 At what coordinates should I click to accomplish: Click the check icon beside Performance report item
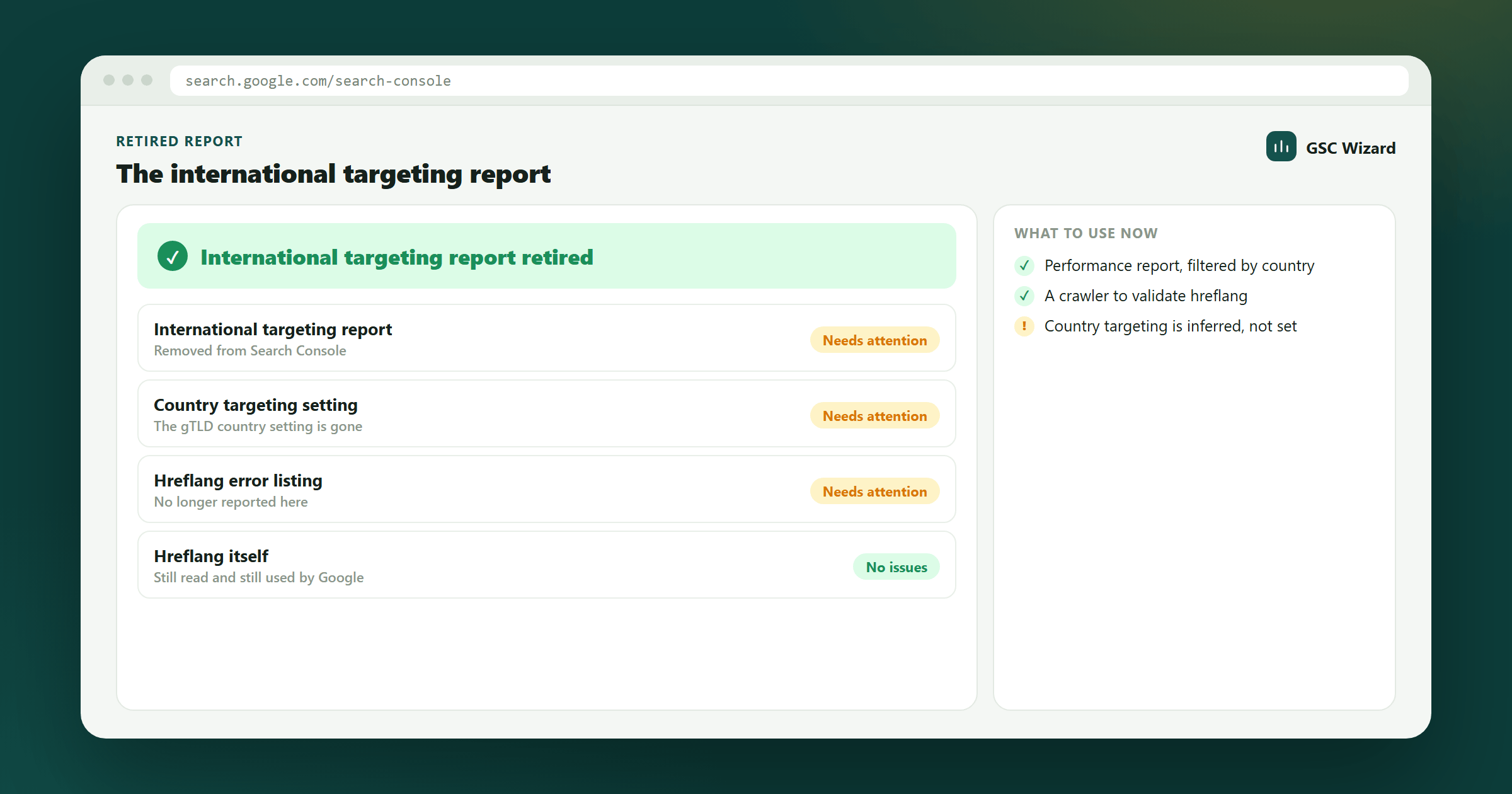1024,265
